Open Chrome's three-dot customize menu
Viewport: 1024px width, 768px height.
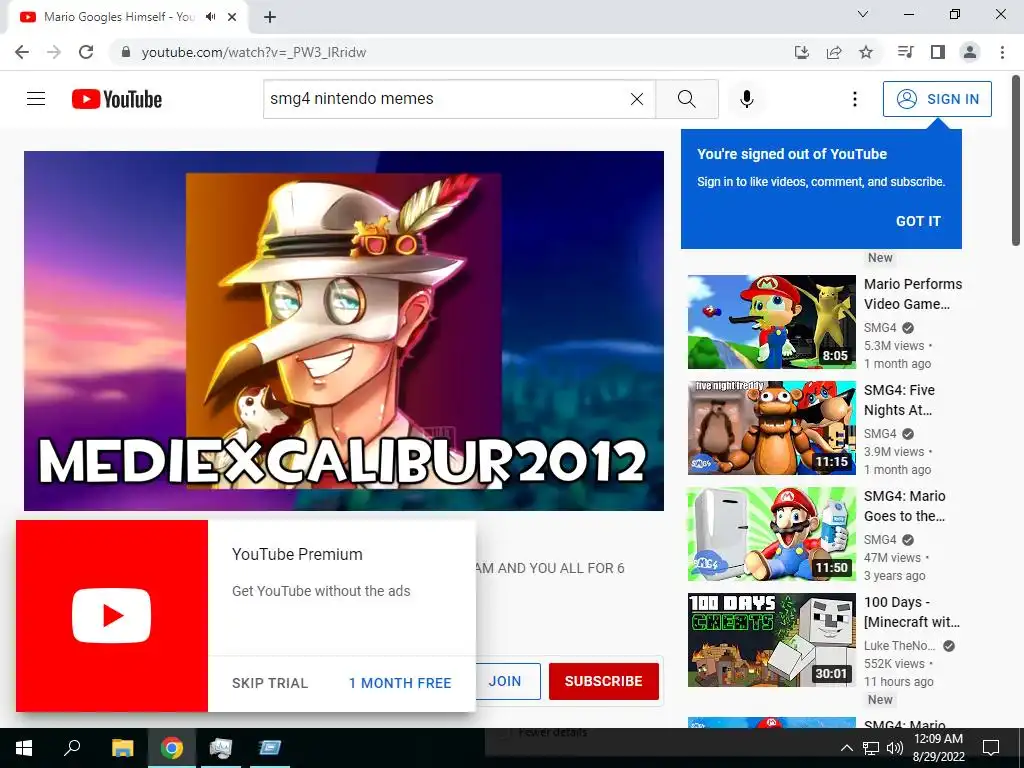pos(1002,52)
